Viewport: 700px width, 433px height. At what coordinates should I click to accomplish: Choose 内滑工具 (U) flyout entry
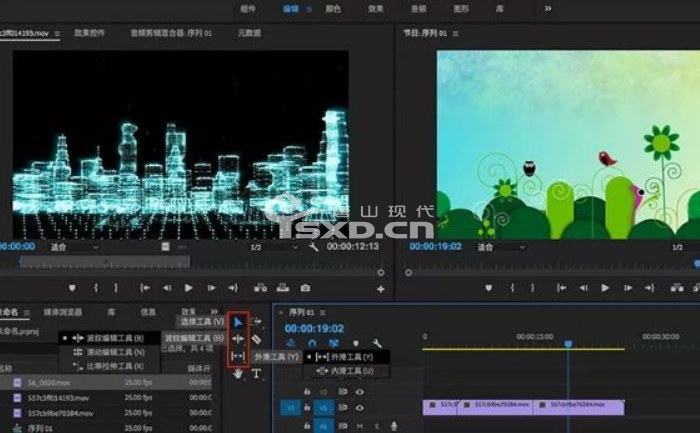(346, 371)
